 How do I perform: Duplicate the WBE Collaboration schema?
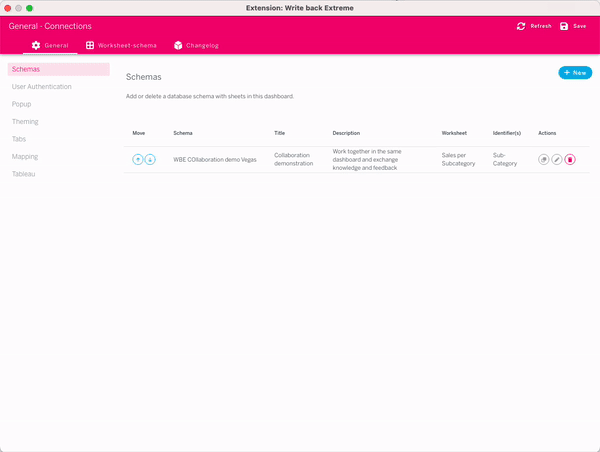pos(544,159)
